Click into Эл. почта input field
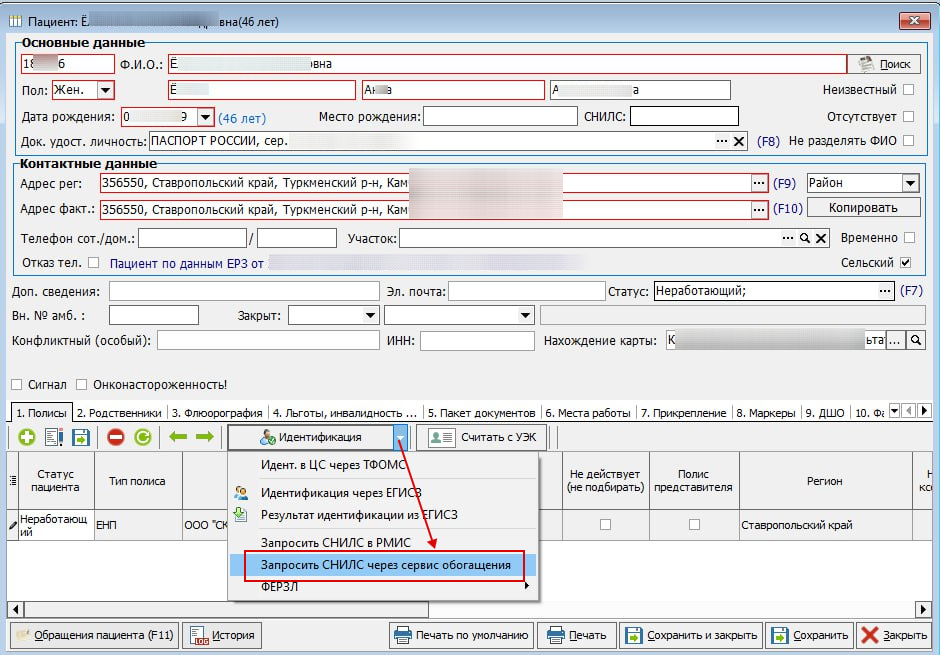The height and width of the screenshot is (655, 940). tap(526, 291)
